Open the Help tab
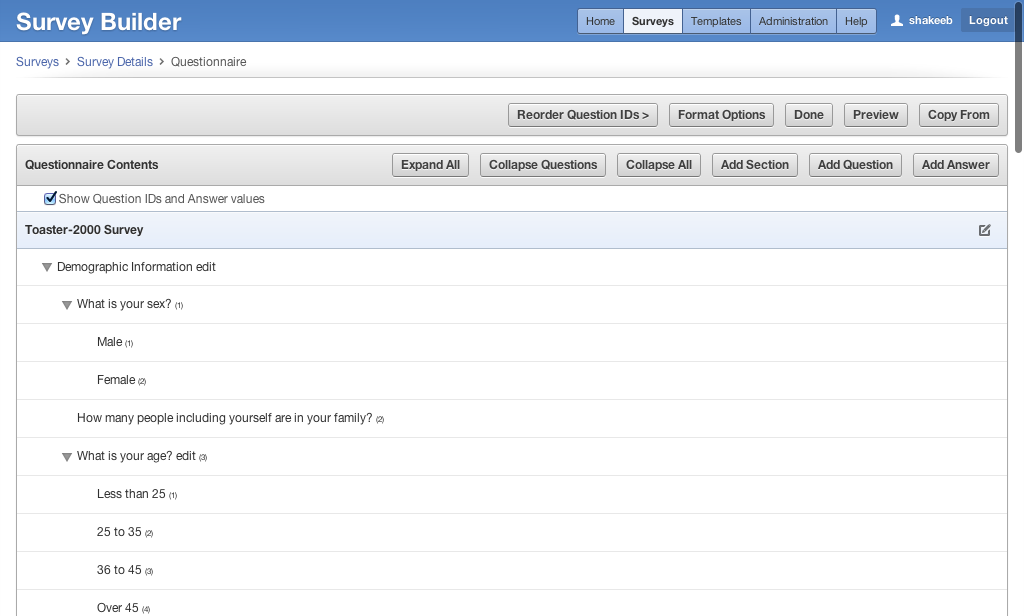The image size is (1024, 616). click(x=856, y=21)
